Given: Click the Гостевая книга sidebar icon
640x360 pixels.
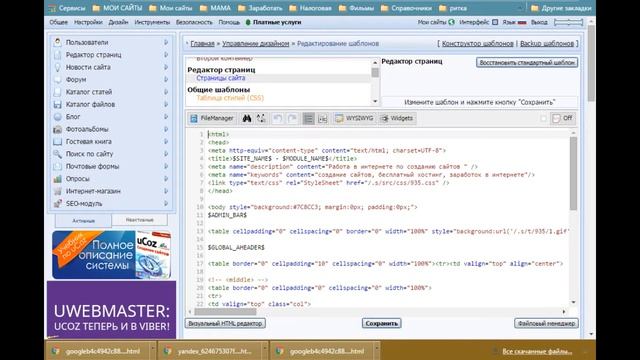Looking at the screenshot, I should coord(58,141).
